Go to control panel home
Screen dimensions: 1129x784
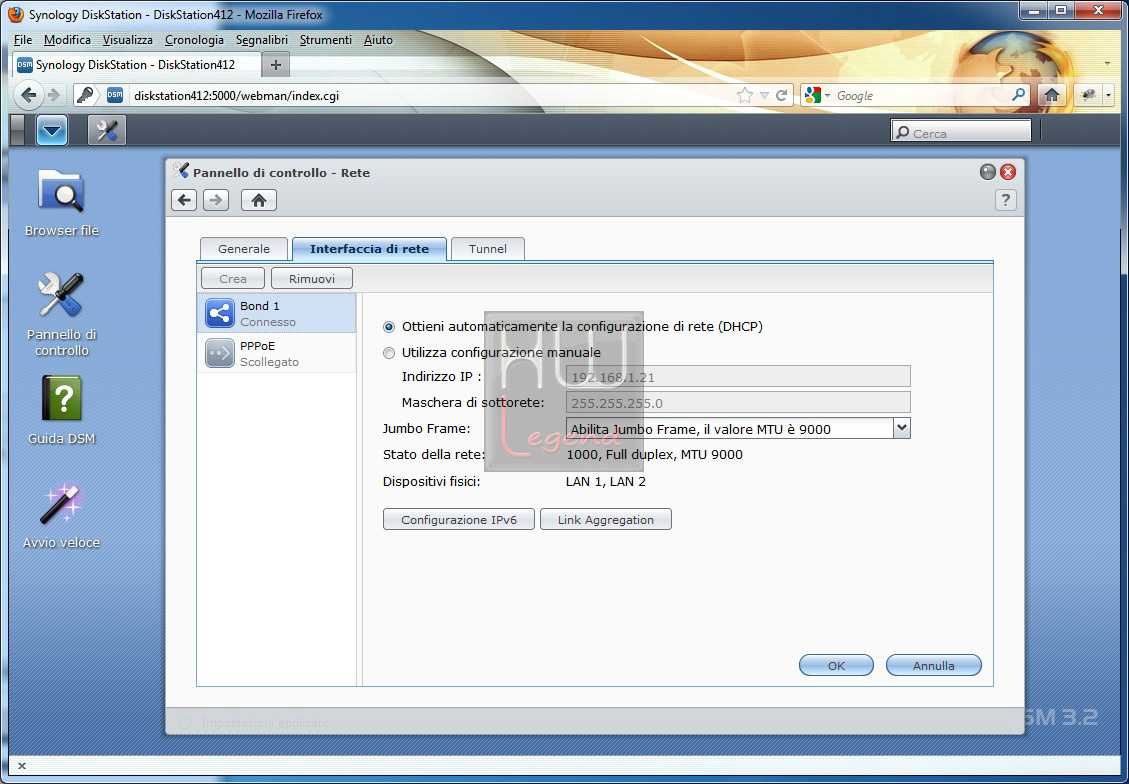coord(258,200)
